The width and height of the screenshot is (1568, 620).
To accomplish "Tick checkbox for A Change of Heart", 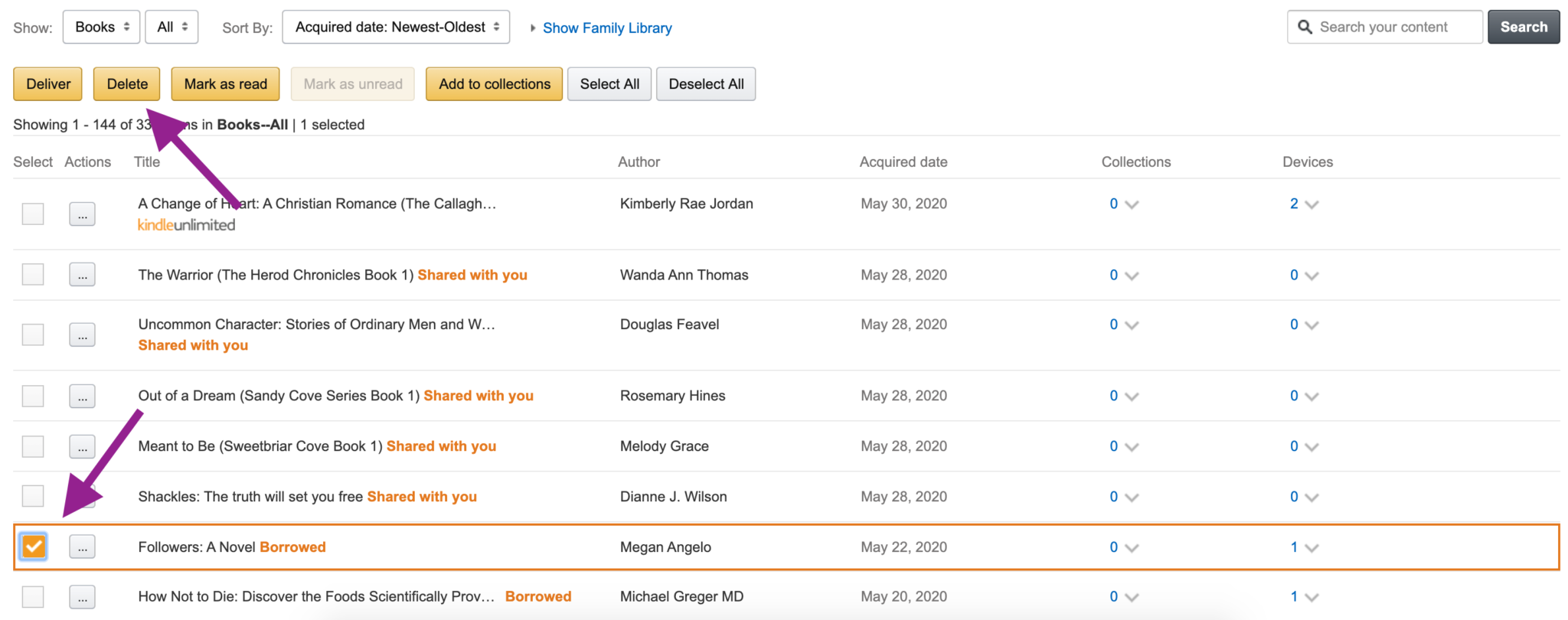I will click(x=33, y=214).
